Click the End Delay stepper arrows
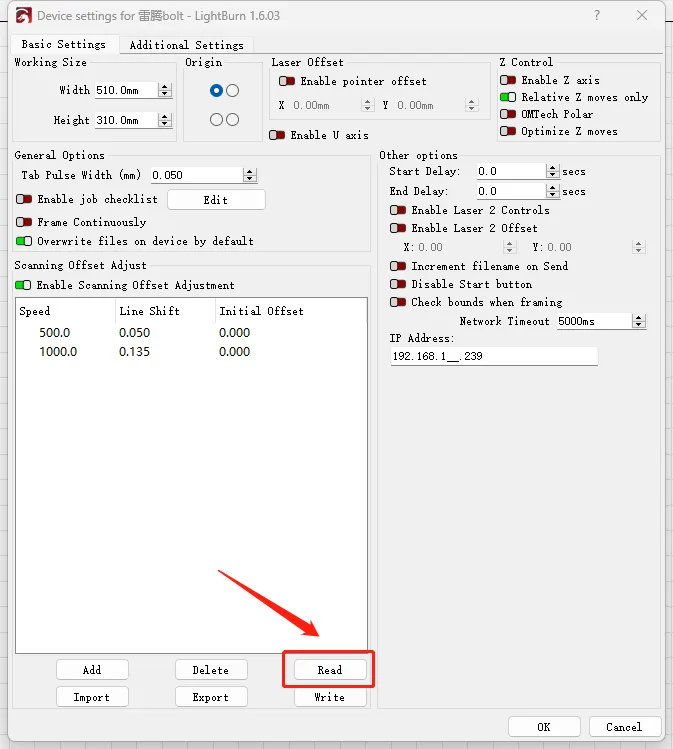This screenshot has width=673, height=749. [x=553, y=191]
